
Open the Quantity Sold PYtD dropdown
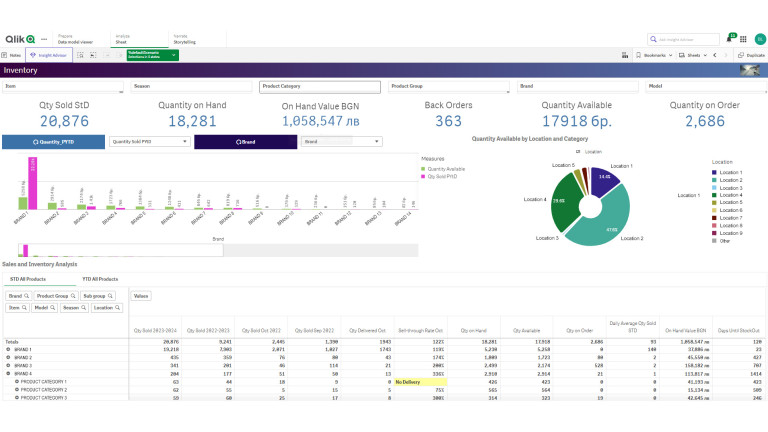click(x=149, y=142)
